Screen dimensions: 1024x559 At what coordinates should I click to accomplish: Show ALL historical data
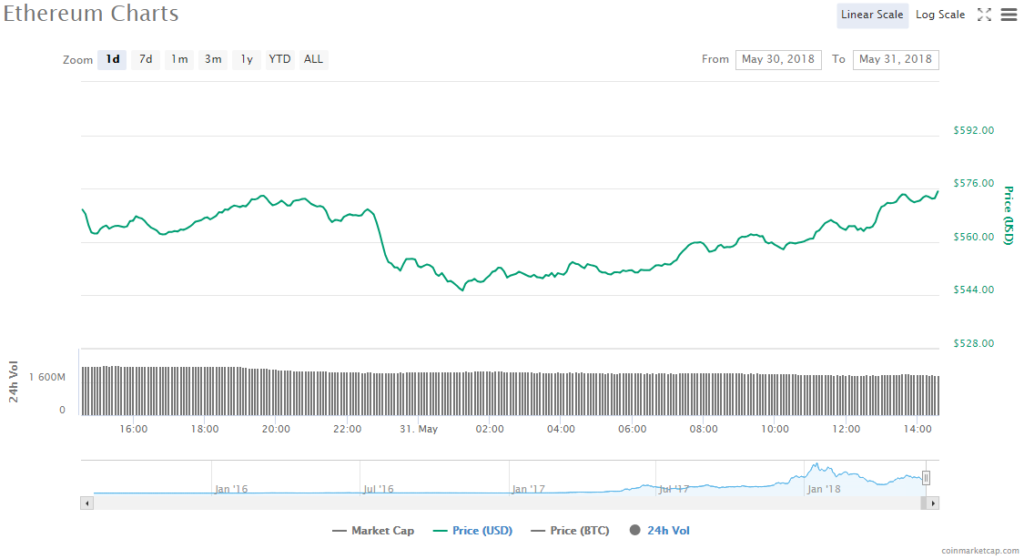(313, 59)
